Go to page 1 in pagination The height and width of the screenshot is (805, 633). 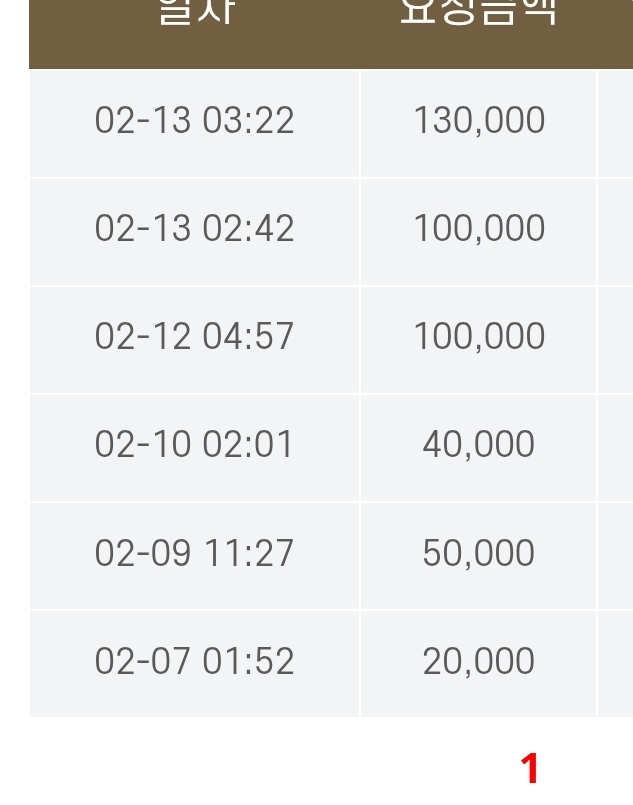530,769
